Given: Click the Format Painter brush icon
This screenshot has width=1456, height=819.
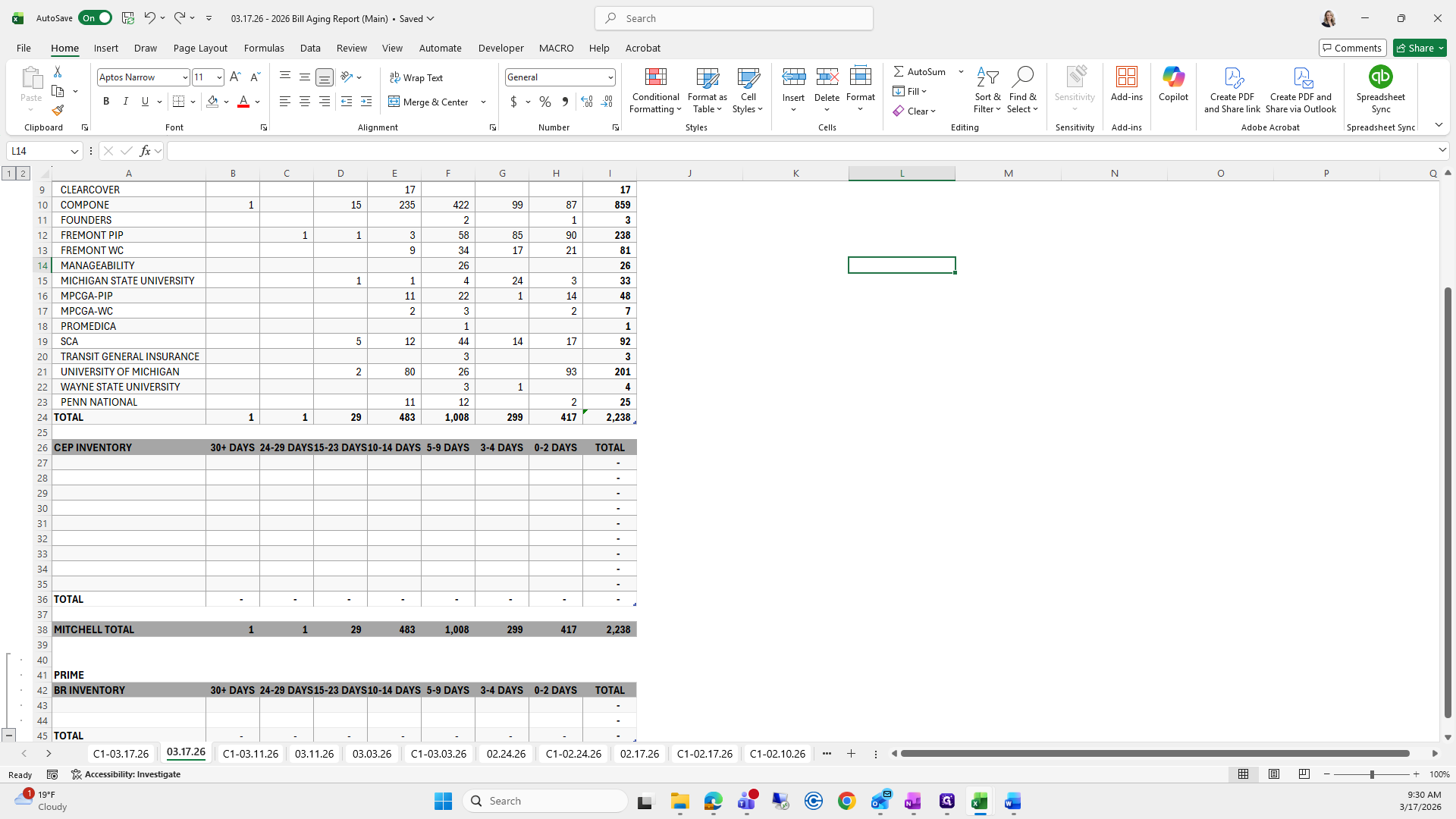Looking at the screenshot, I should 58,111.
